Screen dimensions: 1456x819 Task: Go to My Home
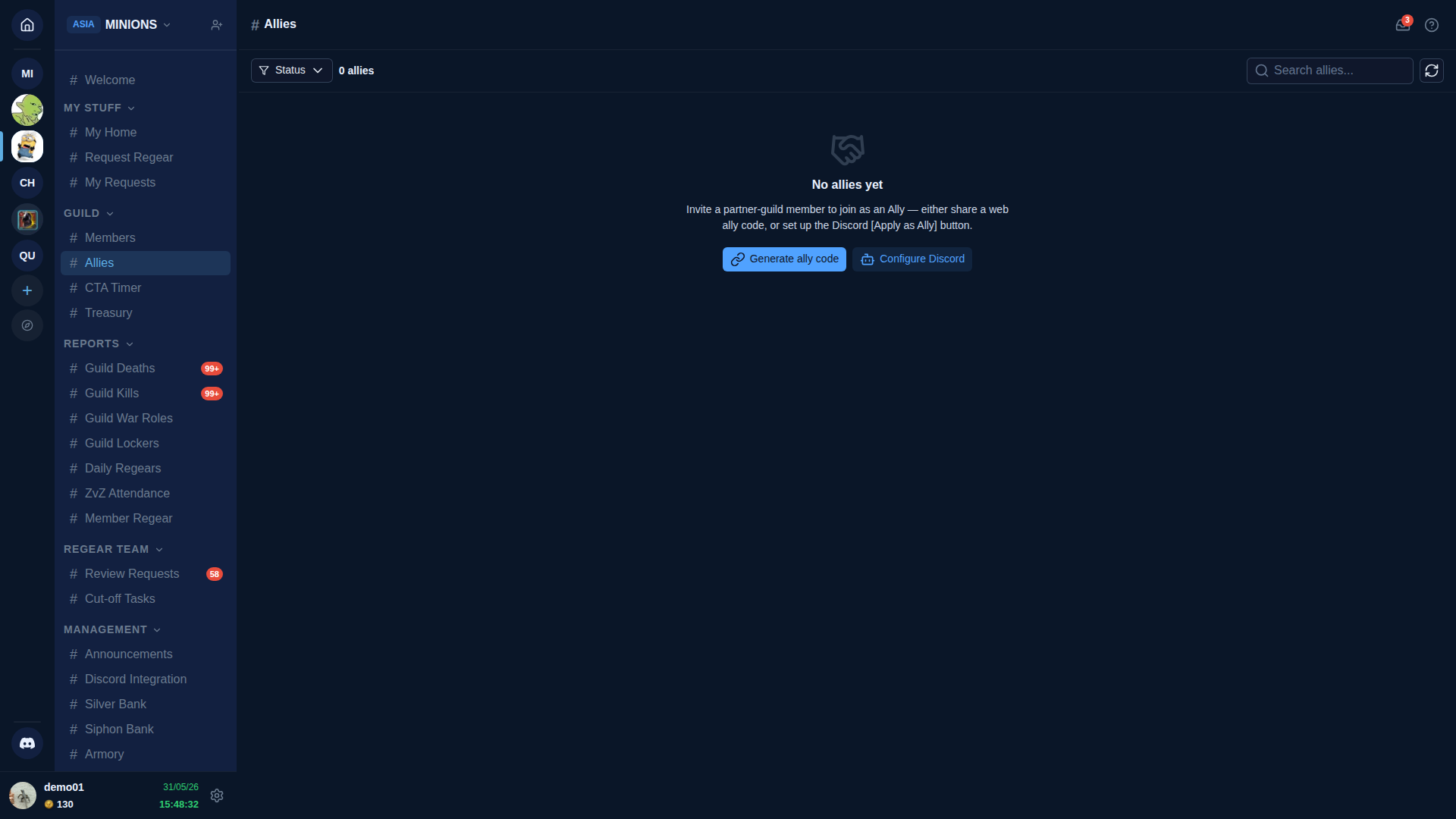146,133
